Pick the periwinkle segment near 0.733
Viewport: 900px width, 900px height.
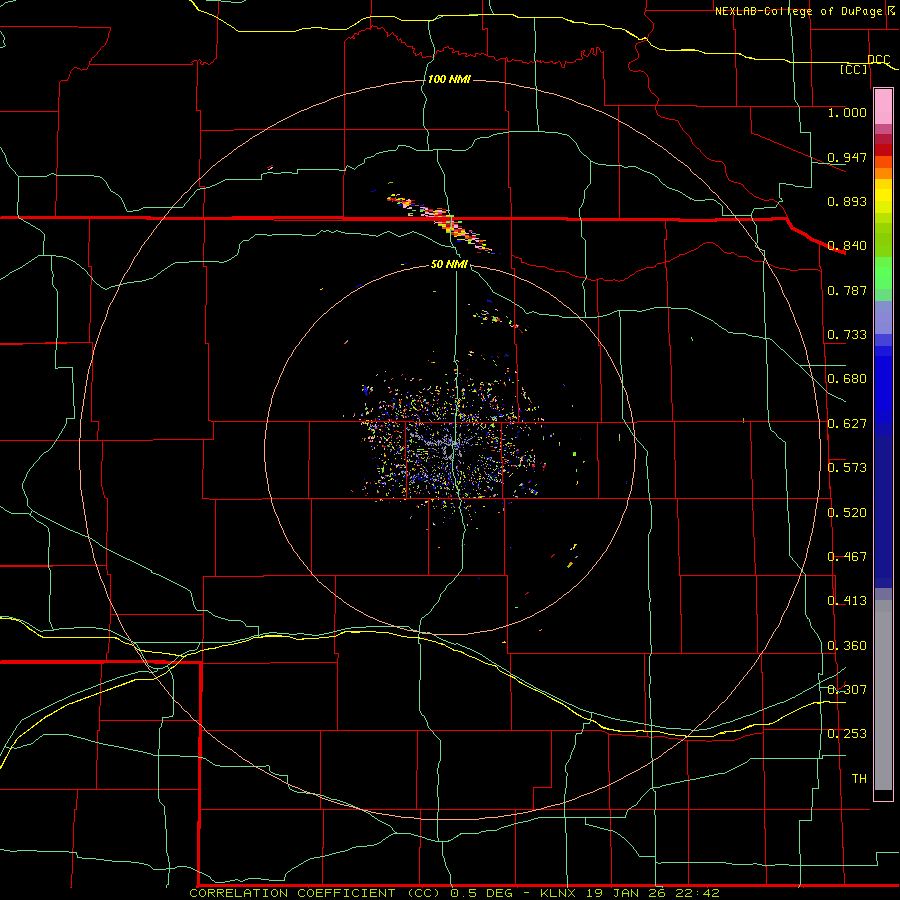(x=883, y=317)
